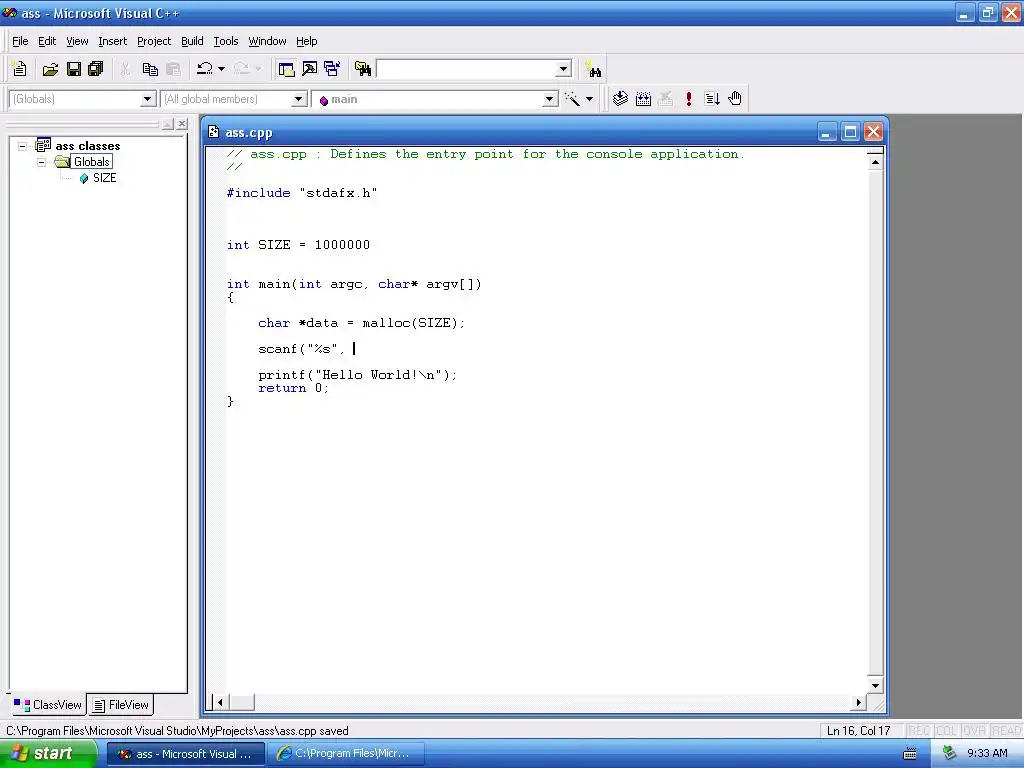Image resolution: width=1024 pixels, height=768 pixels.
Task: Select the SIZE variable in class tree
Action: click(104, 178)
